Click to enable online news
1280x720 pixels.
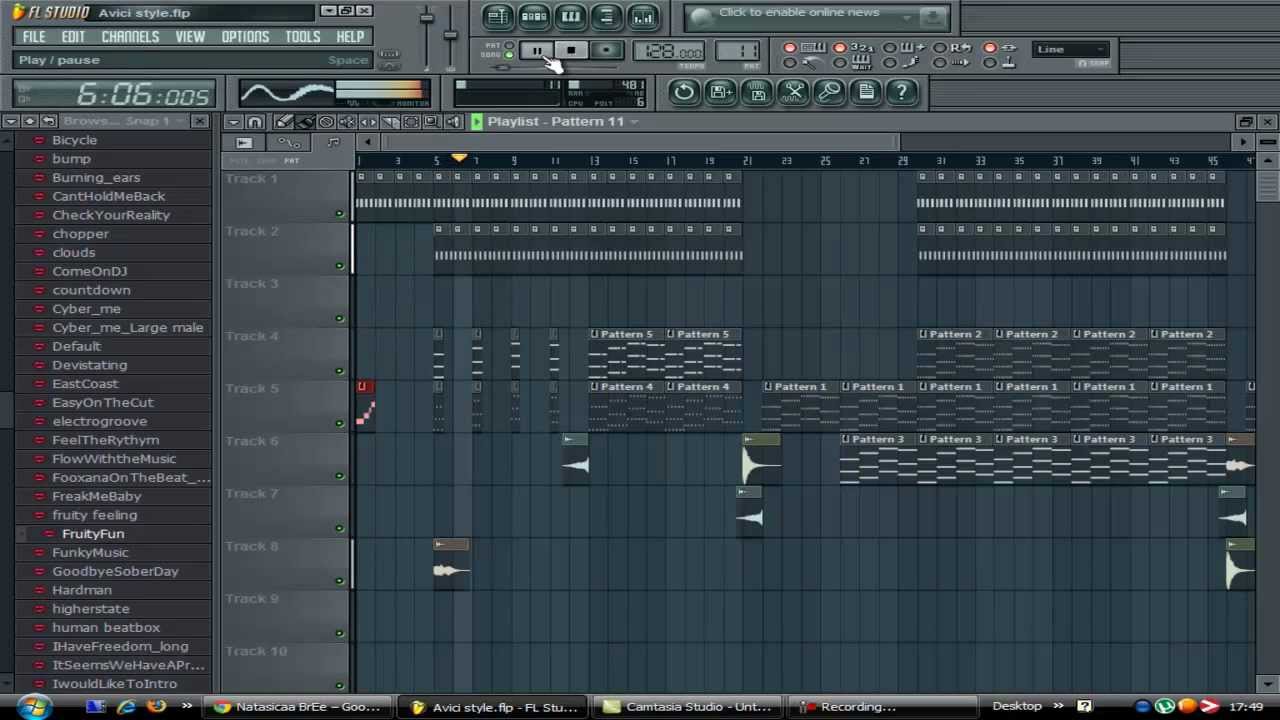[x=798, y=13]
